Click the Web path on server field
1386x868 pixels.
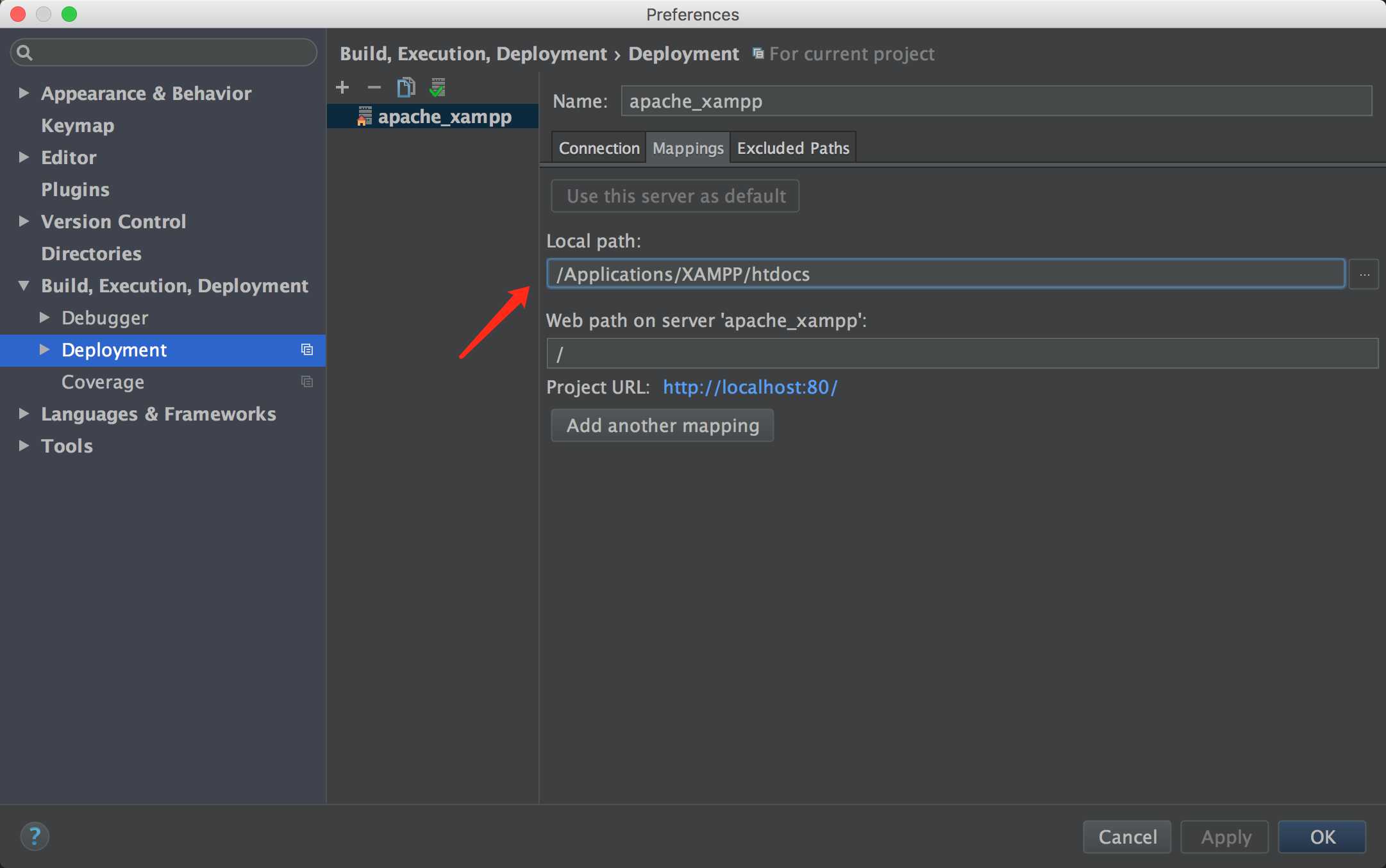(x=963, y=353)
